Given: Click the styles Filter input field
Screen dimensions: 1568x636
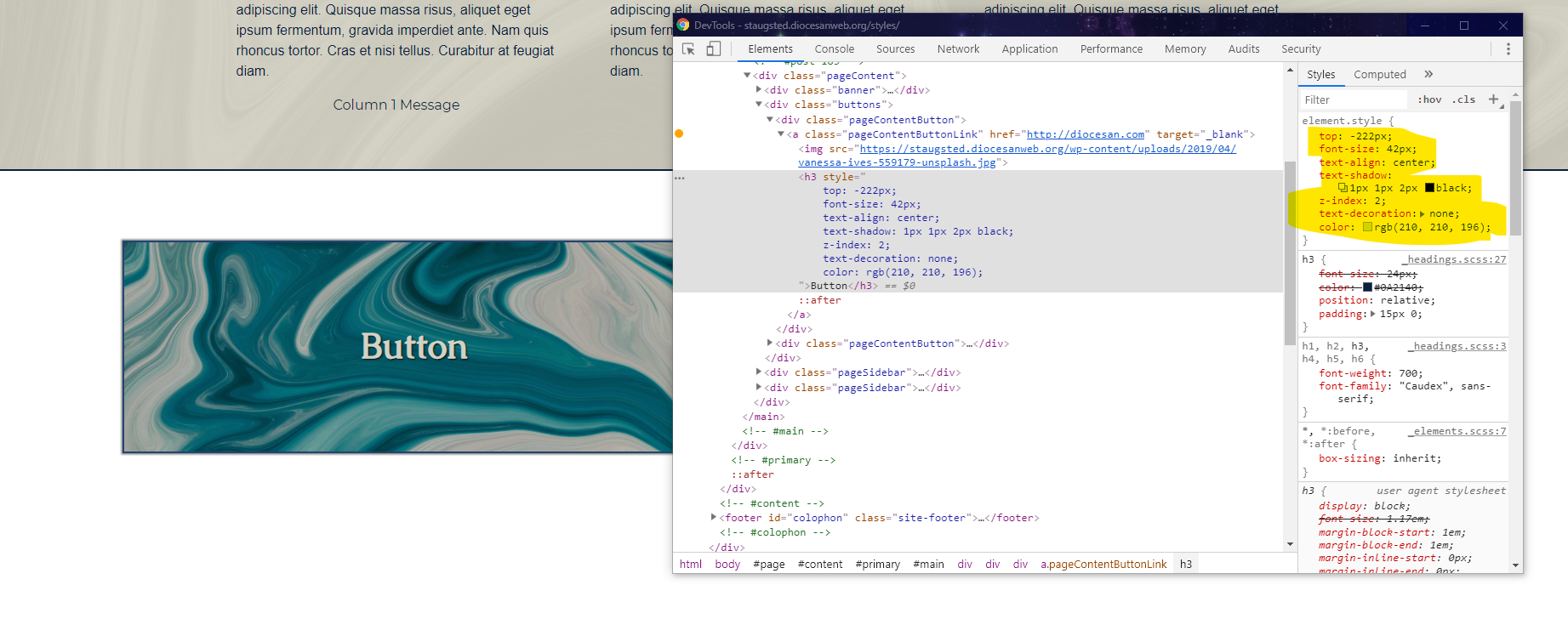Looking at the screenshot, I should (x=1353, y=99).
